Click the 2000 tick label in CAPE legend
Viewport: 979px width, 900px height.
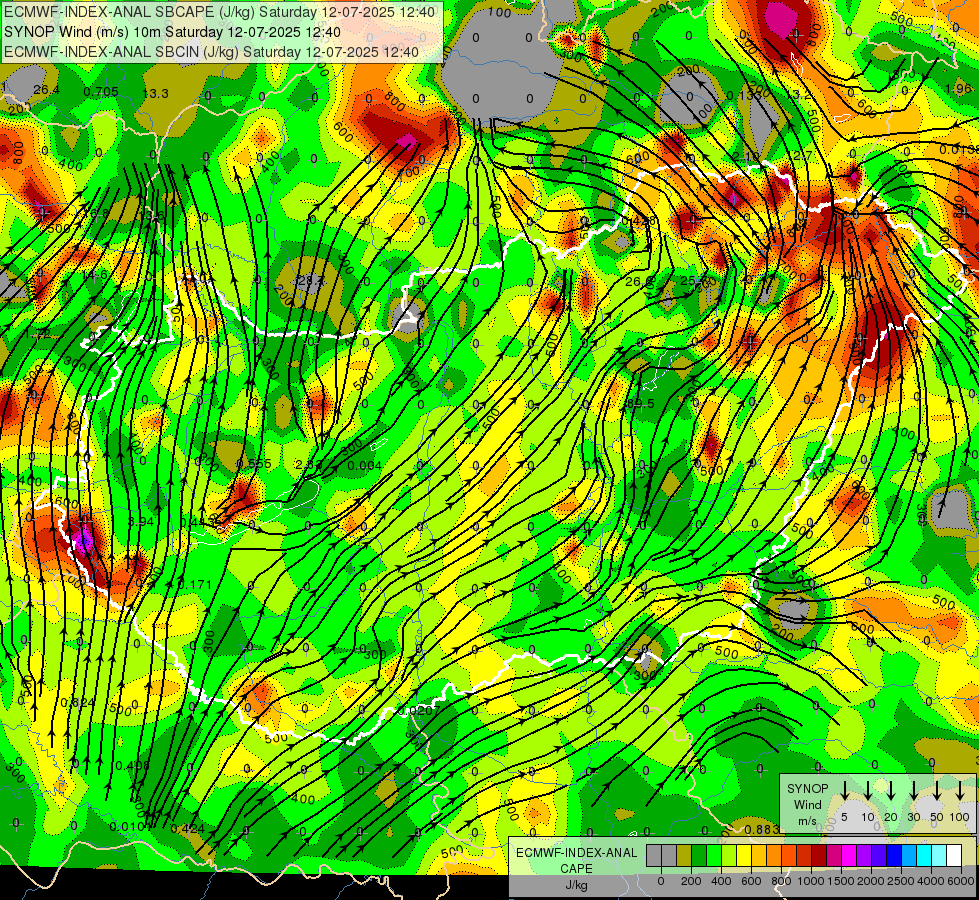(870, 881)
